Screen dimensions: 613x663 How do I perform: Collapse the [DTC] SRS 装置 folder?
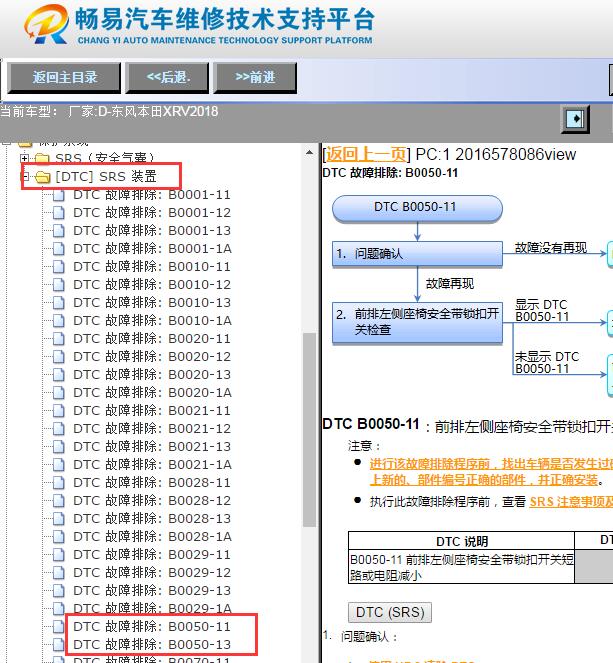coord(25,176)
